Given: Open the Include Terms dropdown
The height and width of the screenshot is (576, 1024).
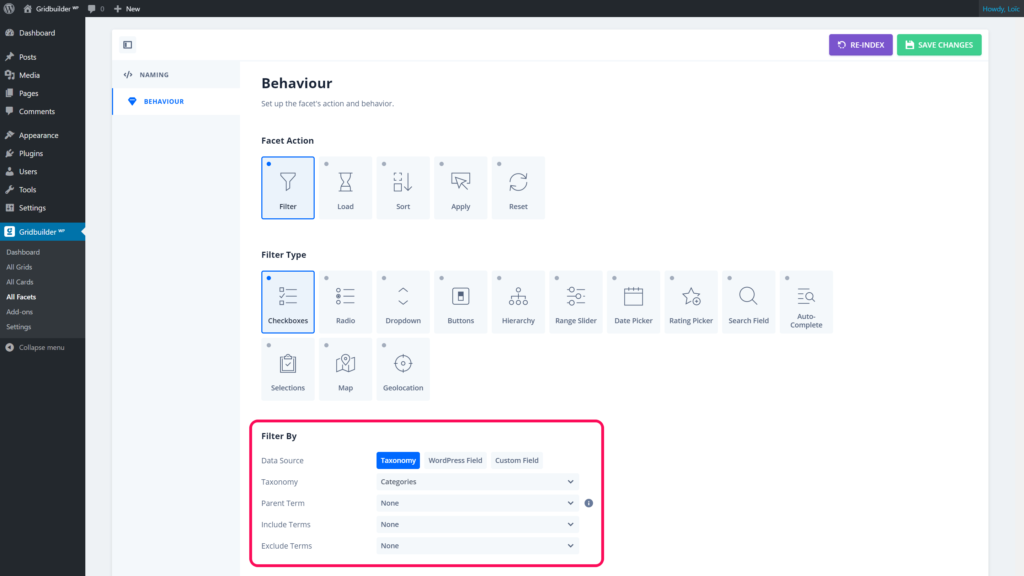Looking at the screenshot, I should [x=477, y=524].
